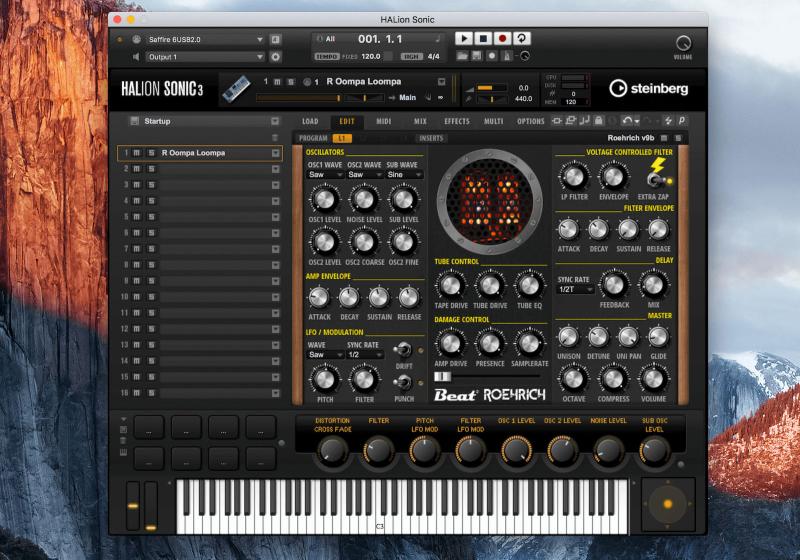Click the Loop transport button
Screen dimensions: 800x560
coord(523,38)
